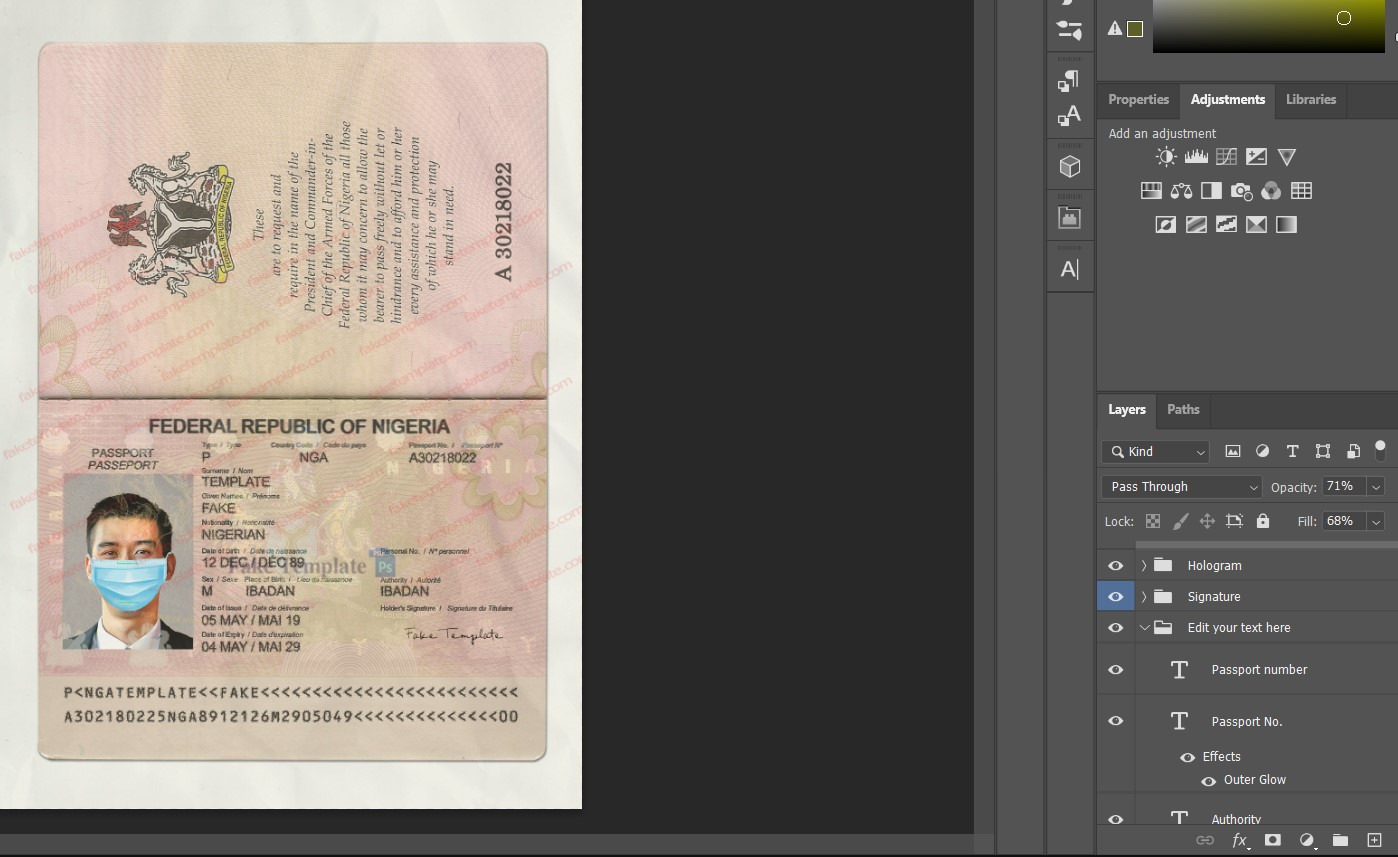Open the Pass Through blend mode dropdown

(x=1180, y=486)
